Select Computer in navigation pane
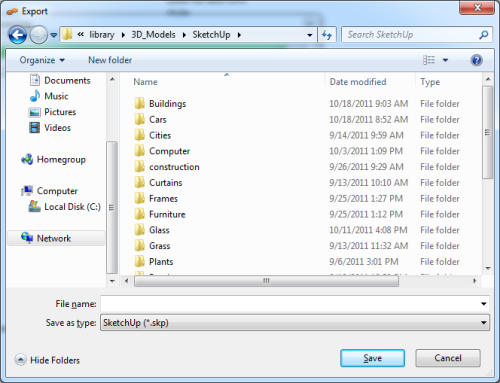 (49, 191)
